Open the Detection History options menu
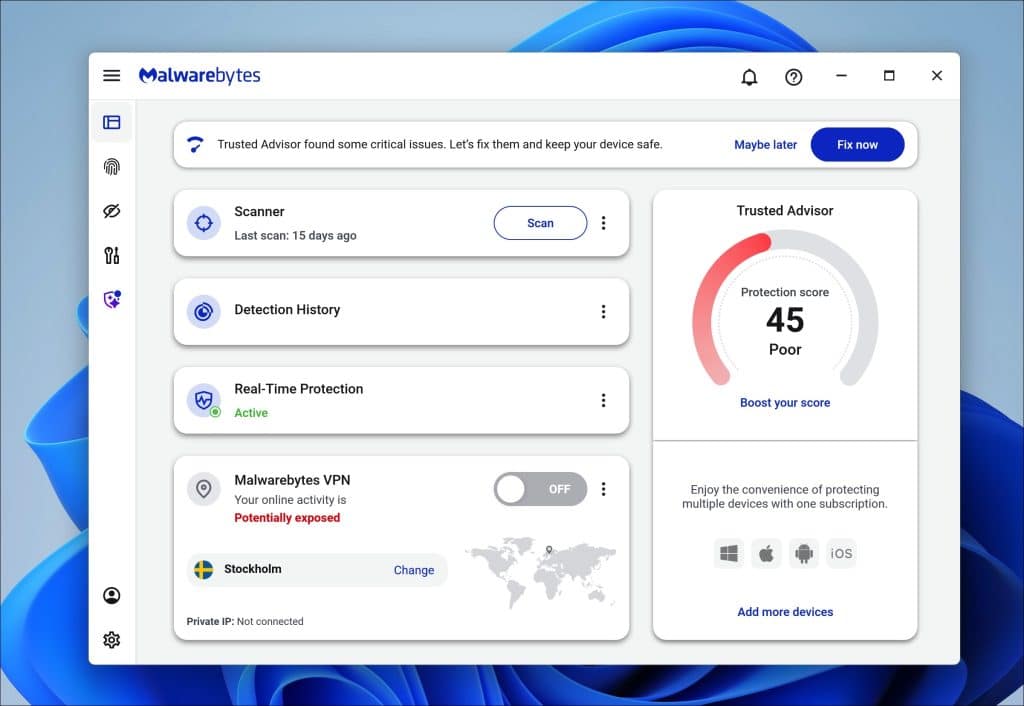 (604, 312)
